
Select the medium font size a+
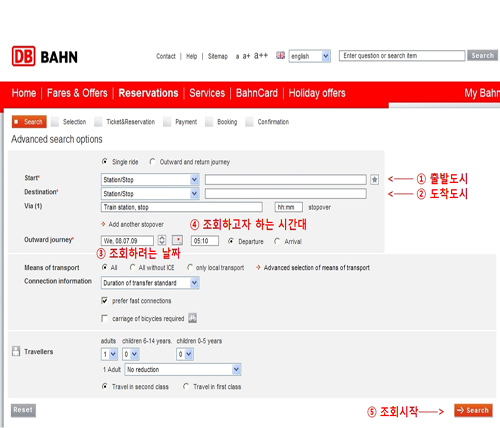[246, 56]
